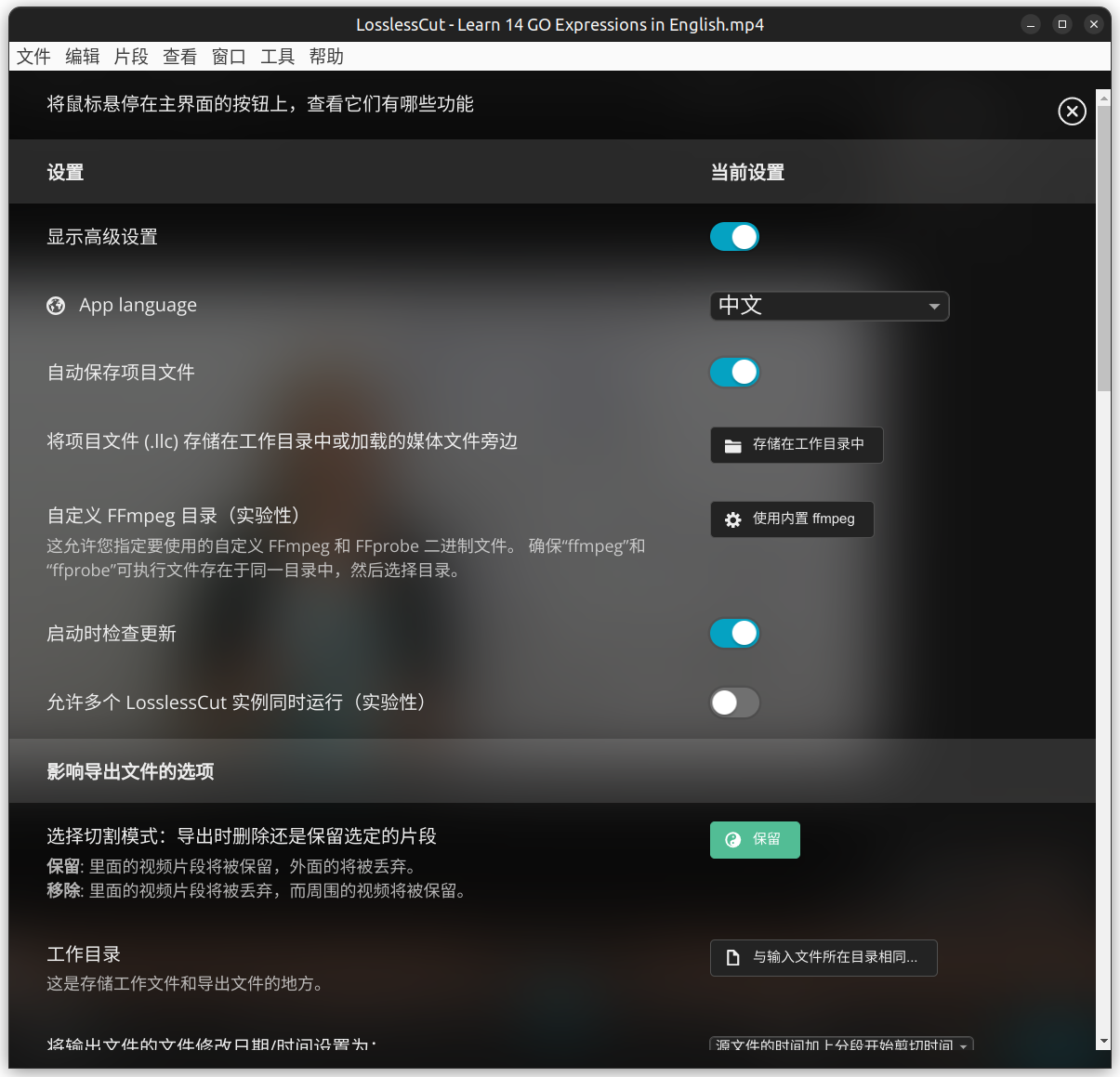Click the 存储在工作目录中 button
1120x1077 pixels.
797,445
